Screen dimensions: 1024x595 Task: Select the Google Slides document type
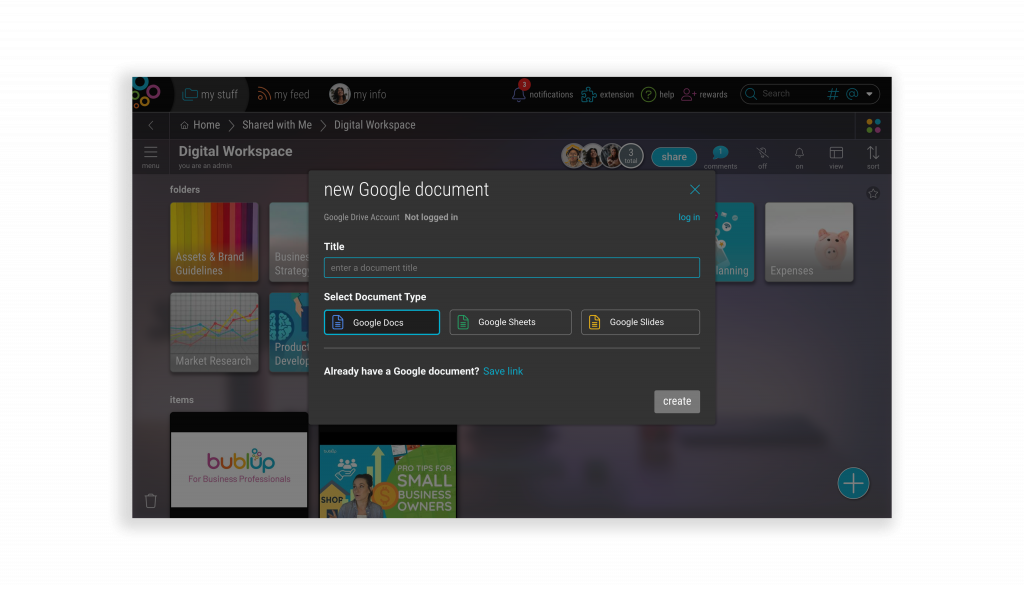pyautogui.click(x=640, y=322)
